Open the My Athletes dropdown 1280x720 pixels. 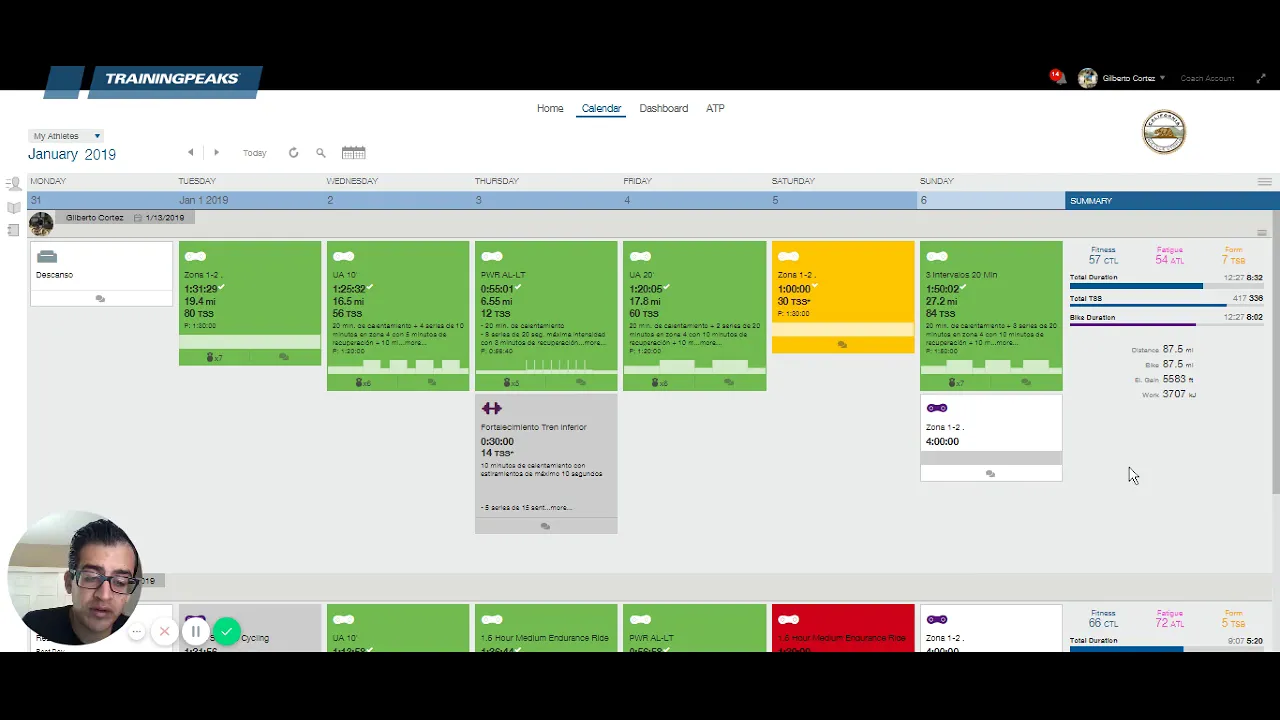(66, 136)
